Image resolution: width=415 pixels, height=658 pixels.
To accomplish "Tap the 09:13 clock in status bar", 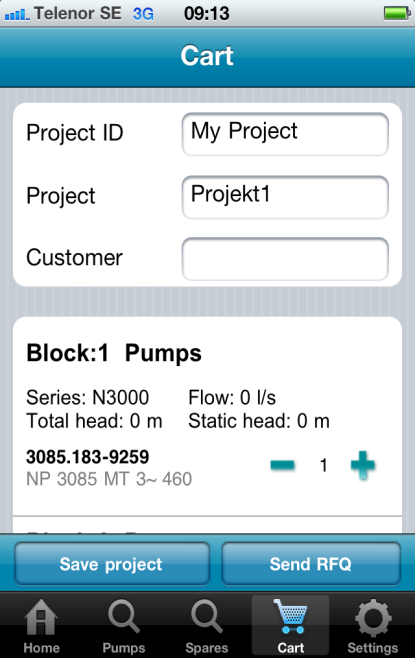I will (206, 13).
